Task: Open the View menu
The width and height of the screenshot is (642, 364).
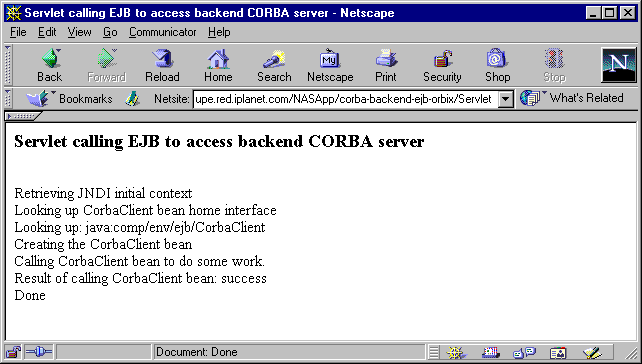Action: [79, 32]
